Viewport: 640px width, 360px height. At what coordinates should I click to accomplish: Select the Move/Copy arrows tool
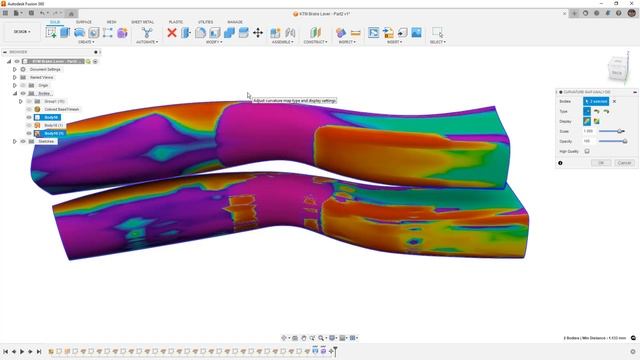(258, 33)
